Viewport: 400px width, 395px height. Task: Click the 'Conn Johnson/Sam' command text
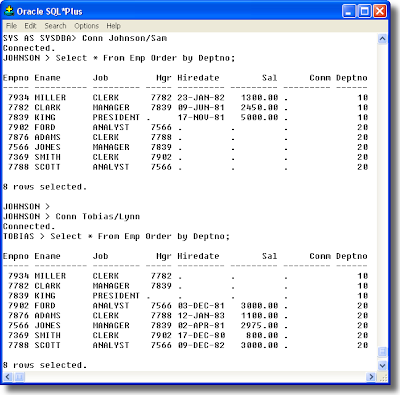point(124,38)
